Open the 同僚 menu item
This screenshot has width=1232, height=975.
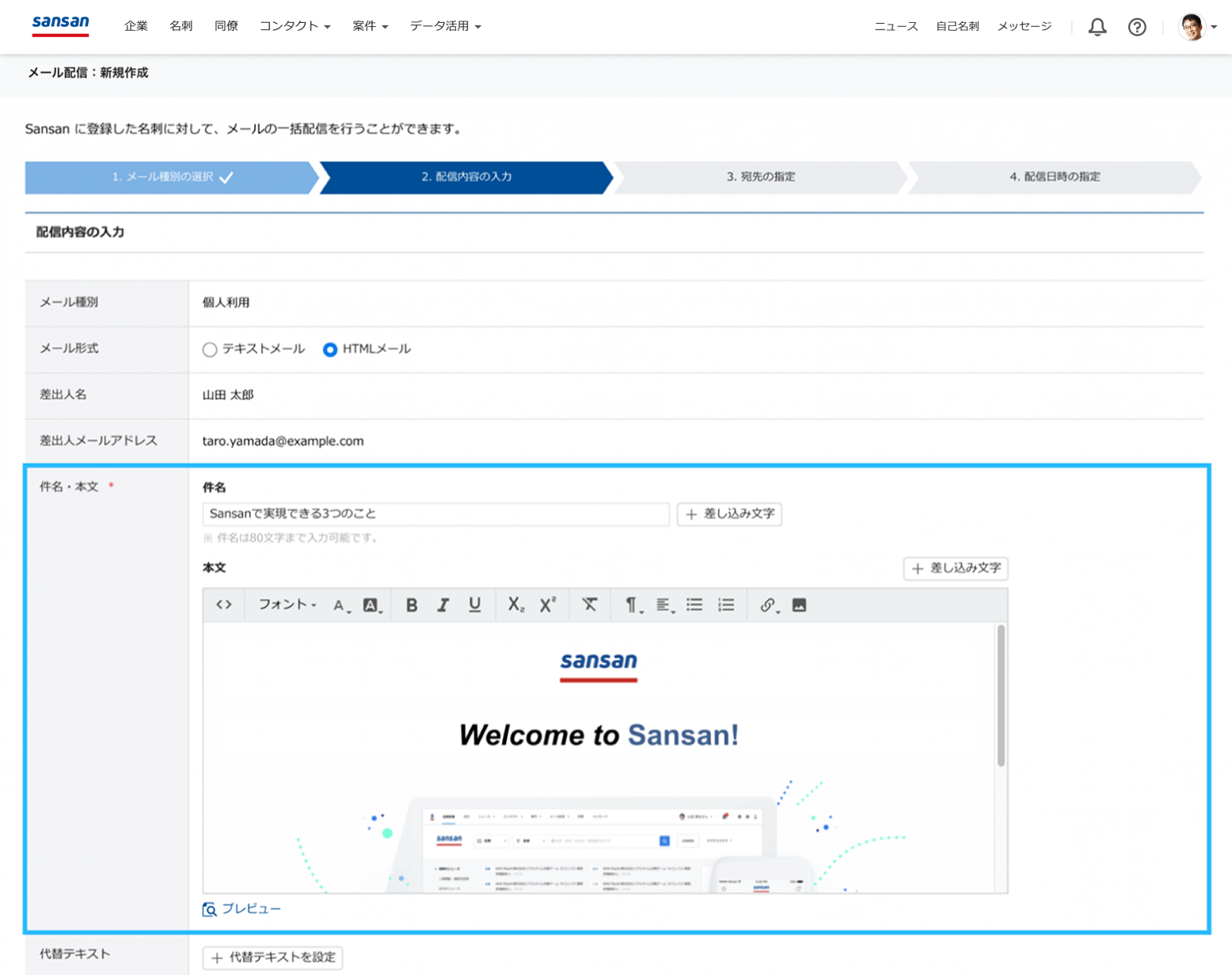[x=226, y=26]
